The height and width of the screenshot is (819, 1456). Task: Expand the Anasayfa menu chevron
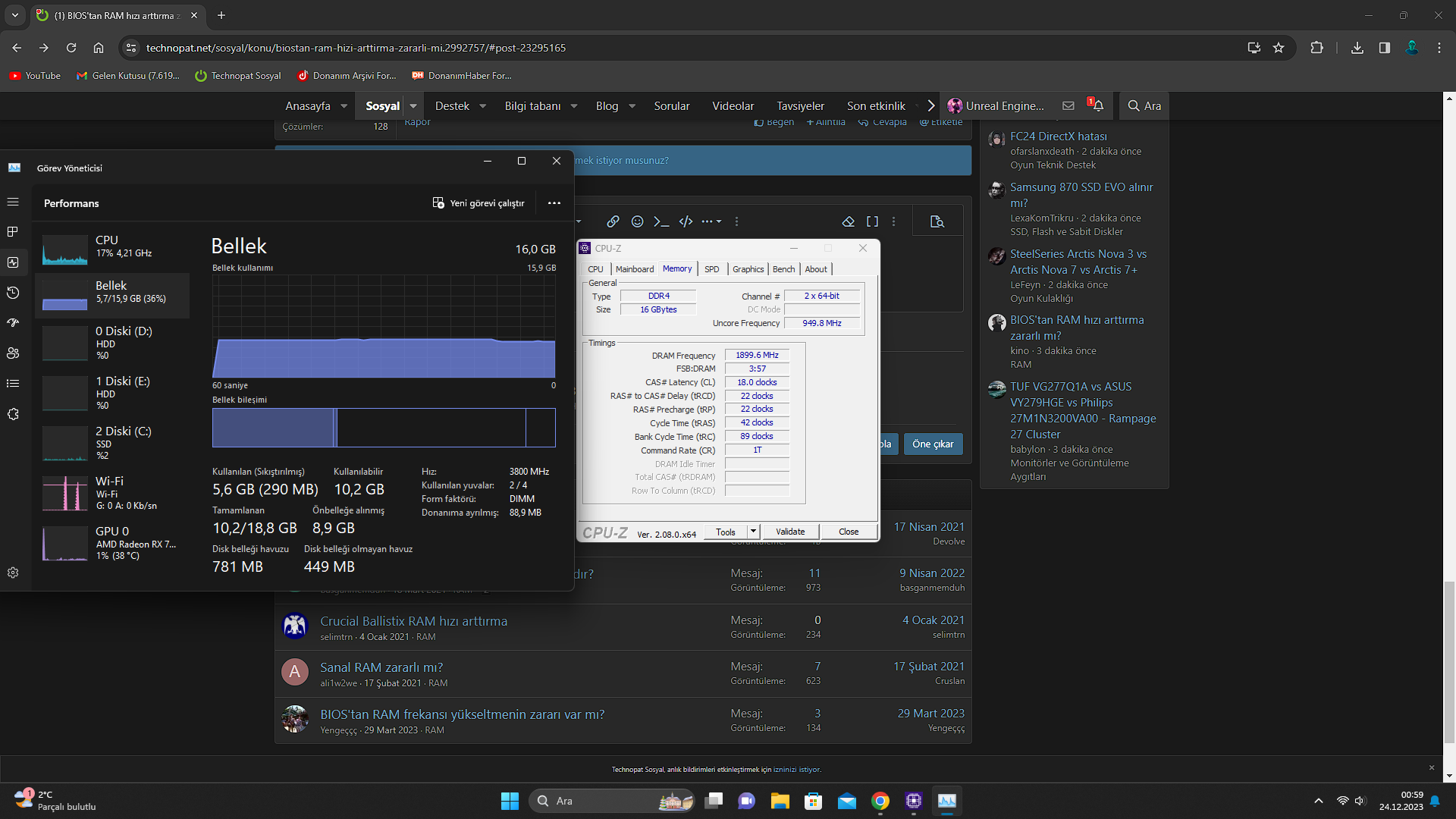[x=344, y=106]
